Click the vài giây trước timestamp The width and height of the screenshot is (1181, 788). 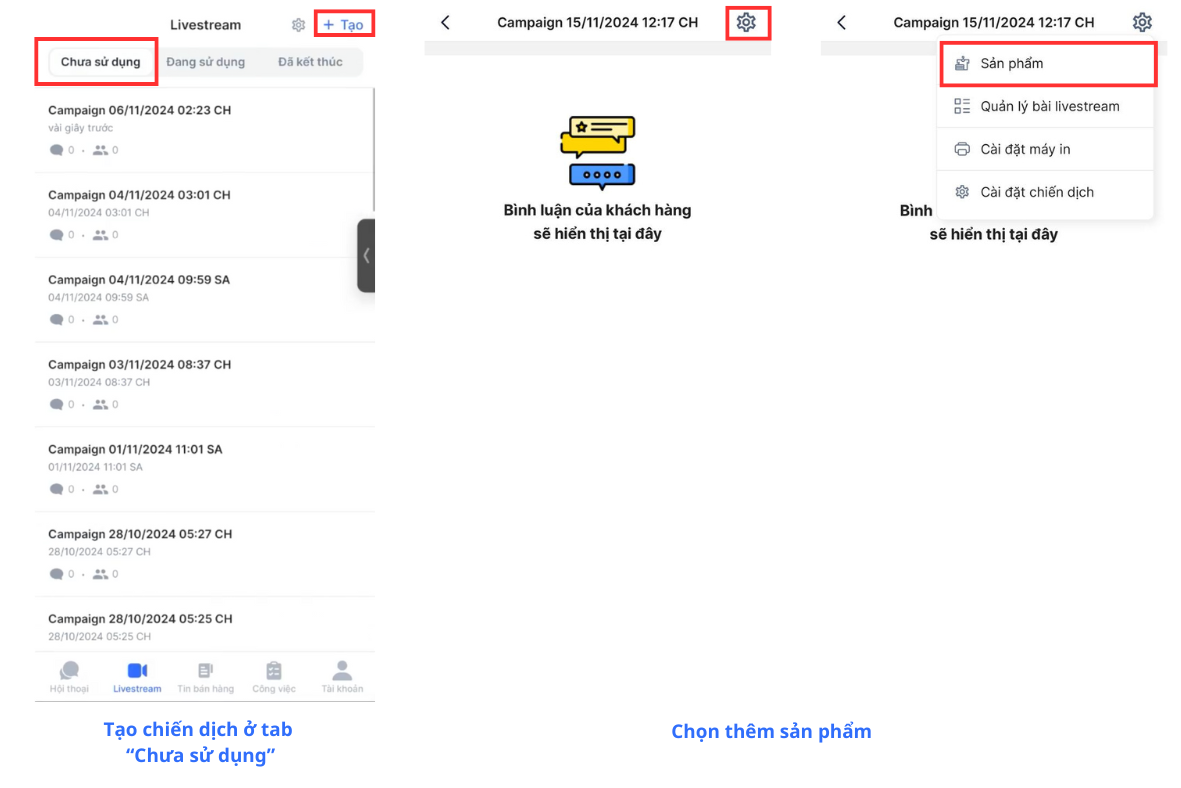point(81,128)
